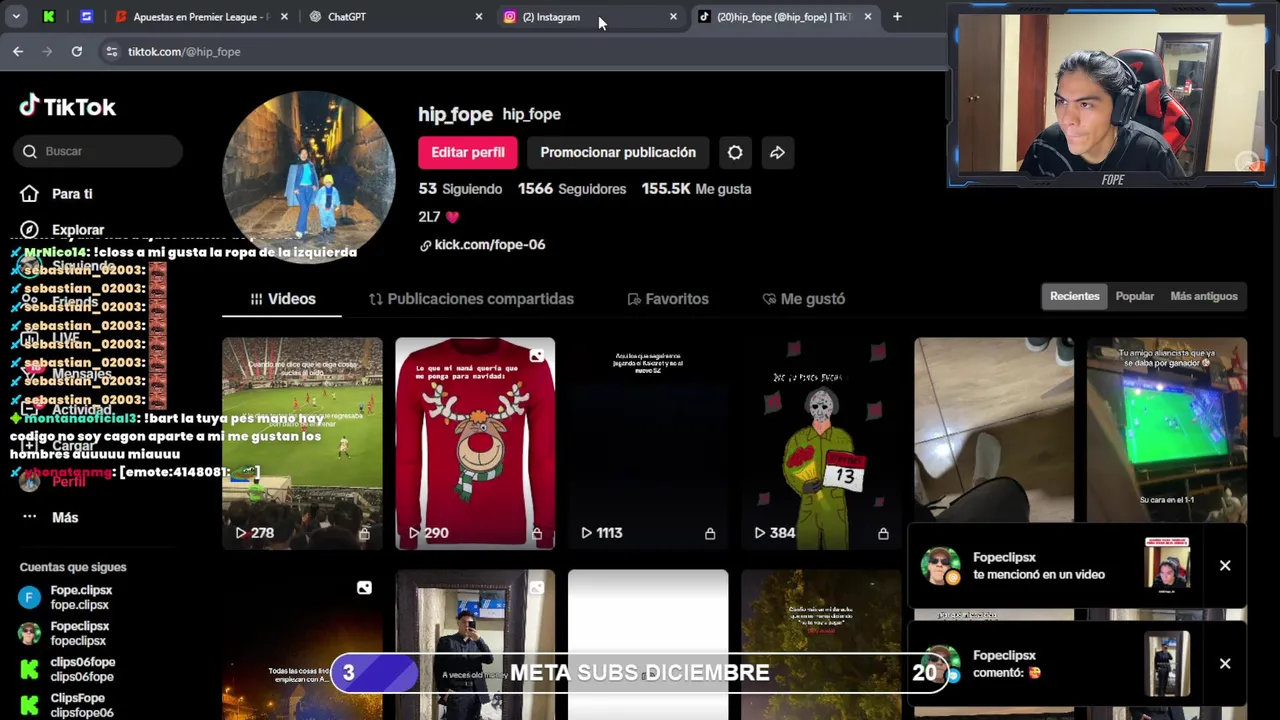Reload the current page

click(x=77, y=51)
